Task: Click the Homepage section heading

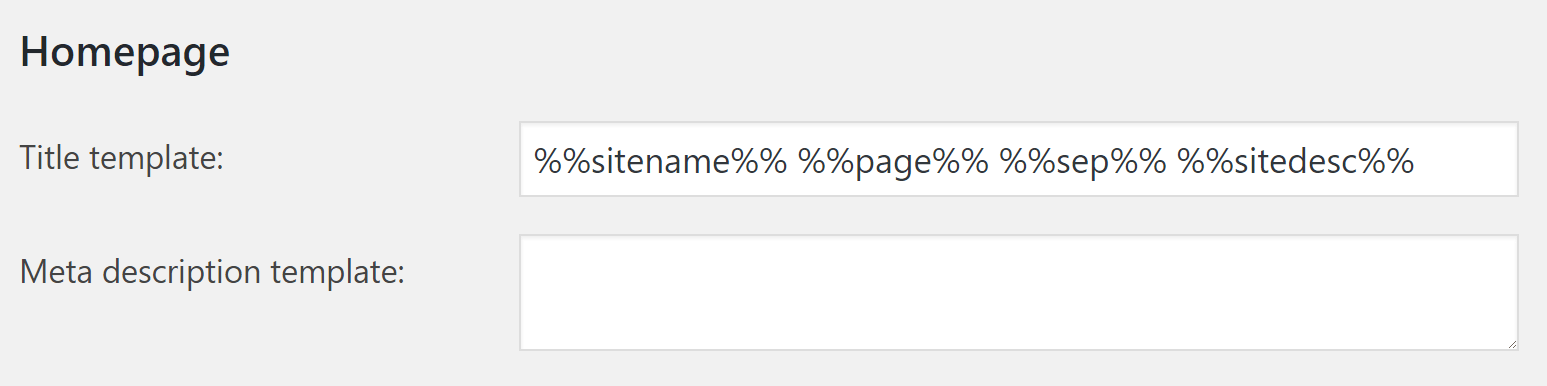Action: click(125, 52)
